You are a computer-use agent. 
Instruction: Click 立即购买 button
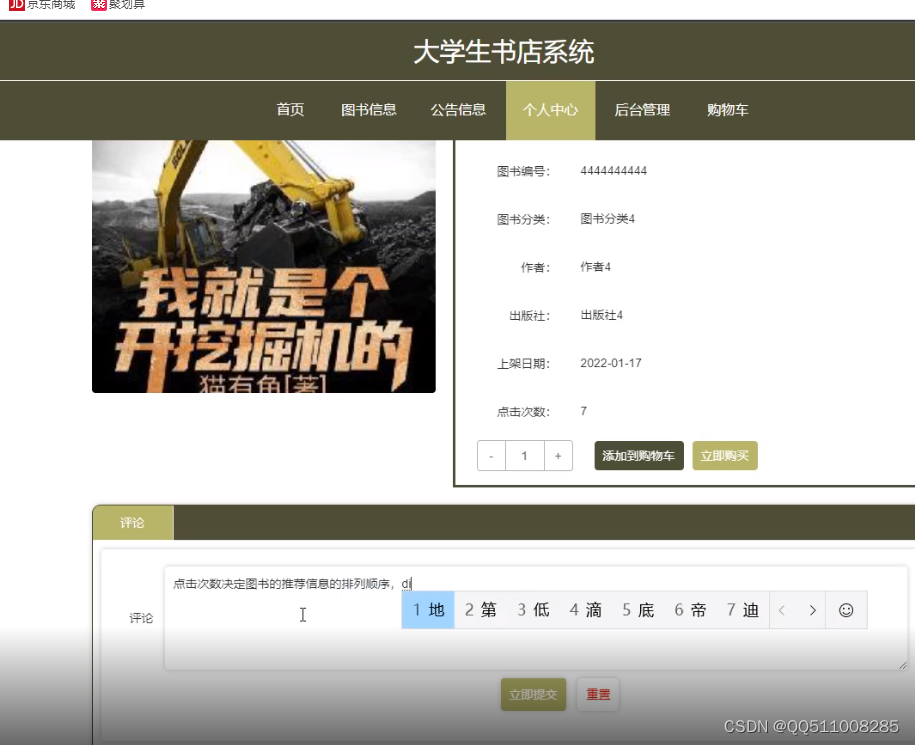[x=725, y=456]
